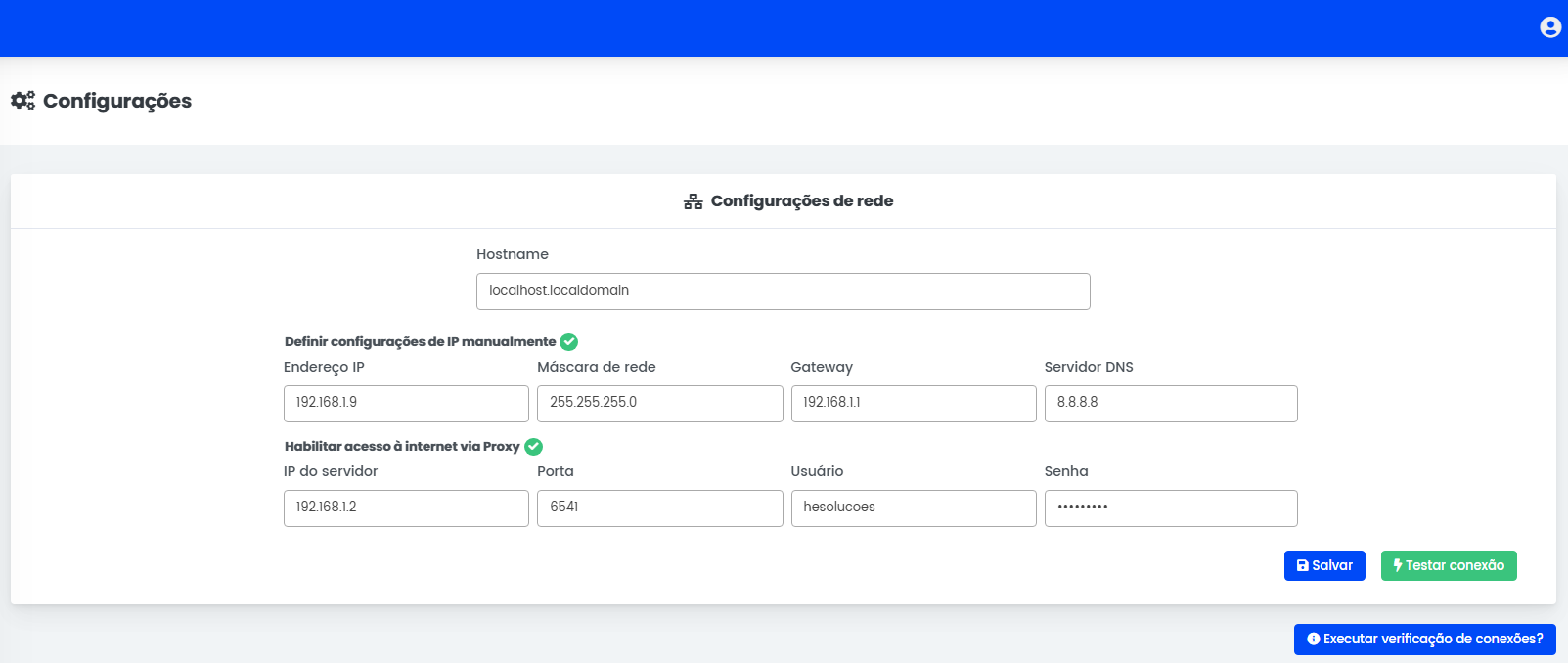Click the Usuário field
This screenshot has height=663, width=1568.
(913, 508)
